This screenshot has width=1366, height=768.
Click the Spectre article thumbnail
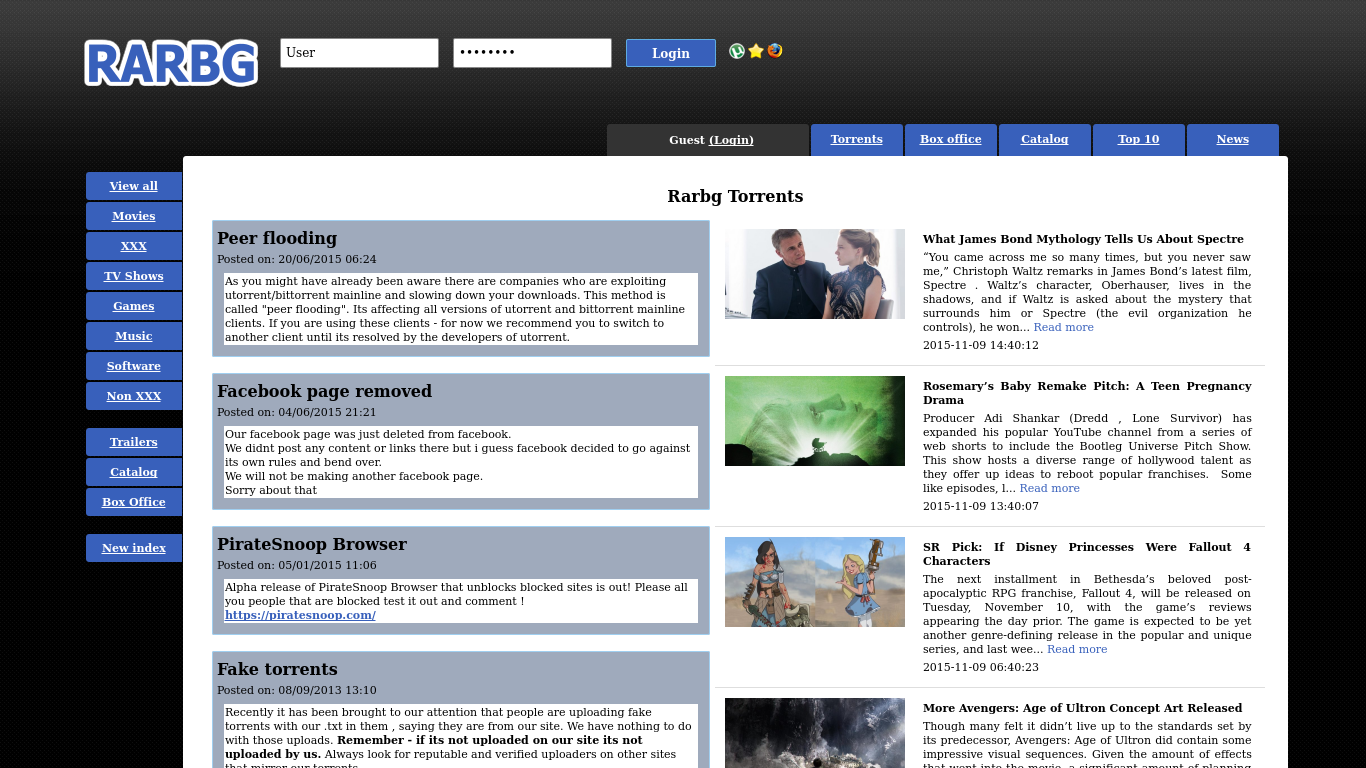point(815,274)
